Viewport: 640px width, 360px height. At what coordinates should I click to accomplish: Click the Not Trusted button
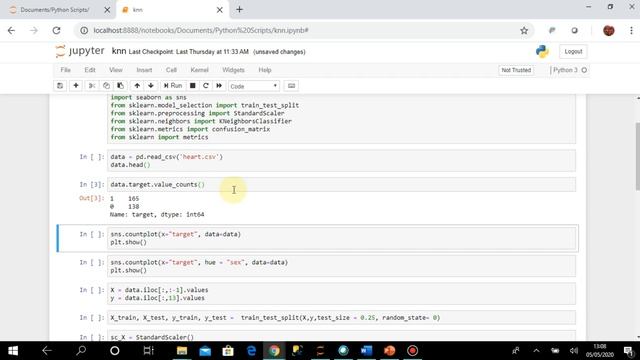click(516, 70)
